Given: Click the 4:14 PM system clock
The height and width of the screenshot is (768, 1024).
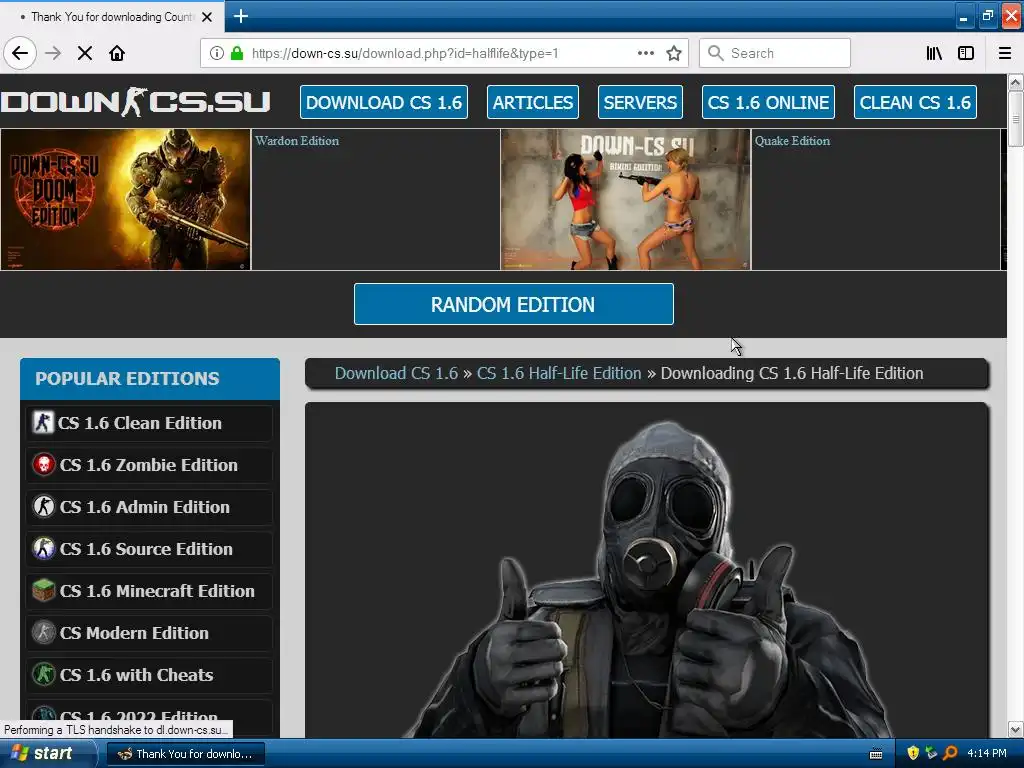Looking at the screenshot, I should coord(987,753).
